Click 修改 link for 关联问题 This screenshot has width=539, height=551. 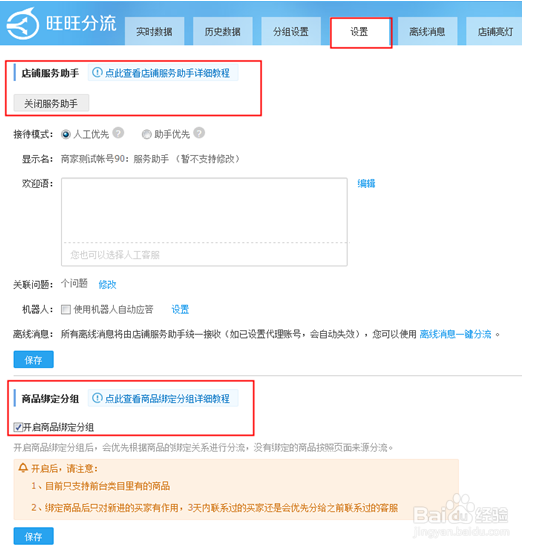[x=107, y=284]
